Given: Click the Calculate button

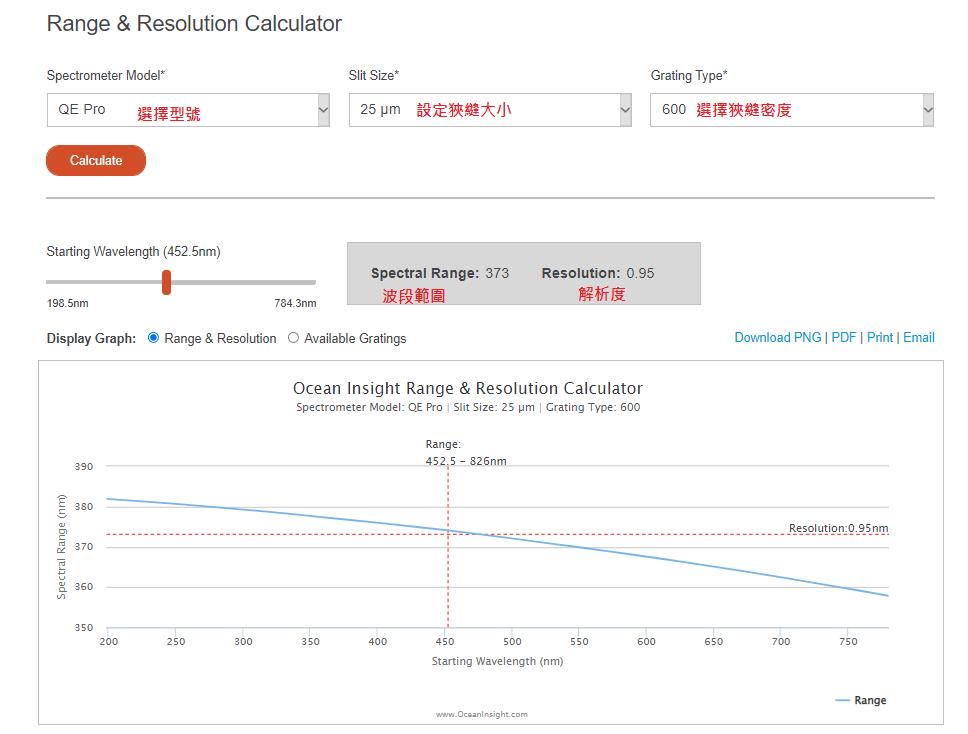Looking at the screenshot, I should (96, 160).
